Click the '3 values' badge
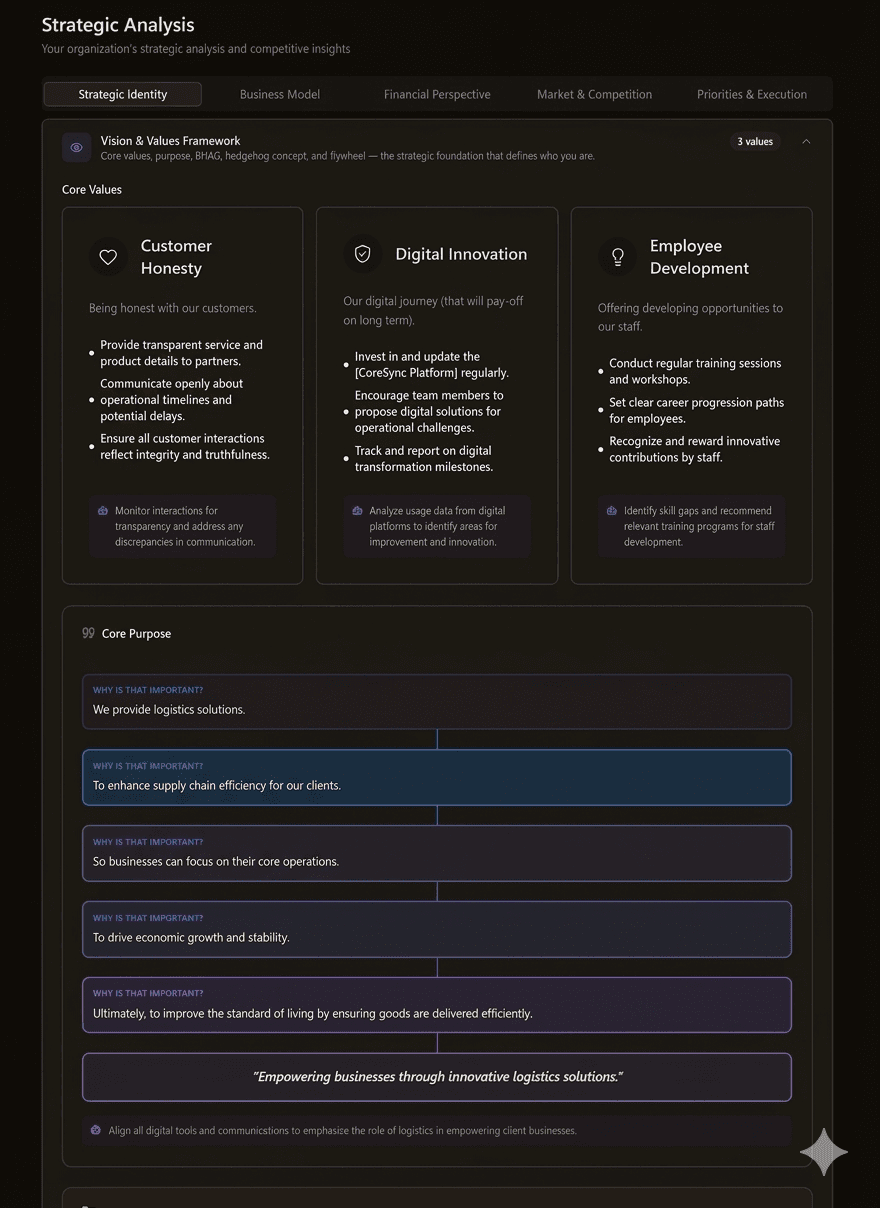Image resolution: width=880 pixels, height=1208 pixels. tap(755, 142)
